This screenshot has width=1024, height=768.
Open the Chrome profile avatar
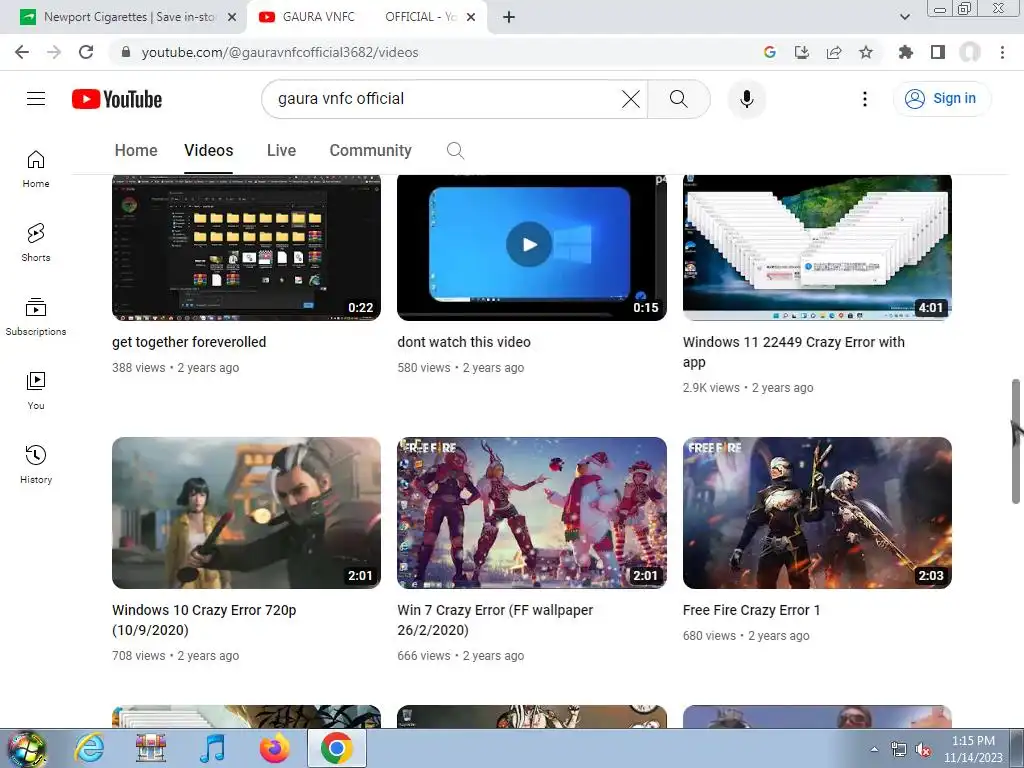tap(970, 52)
